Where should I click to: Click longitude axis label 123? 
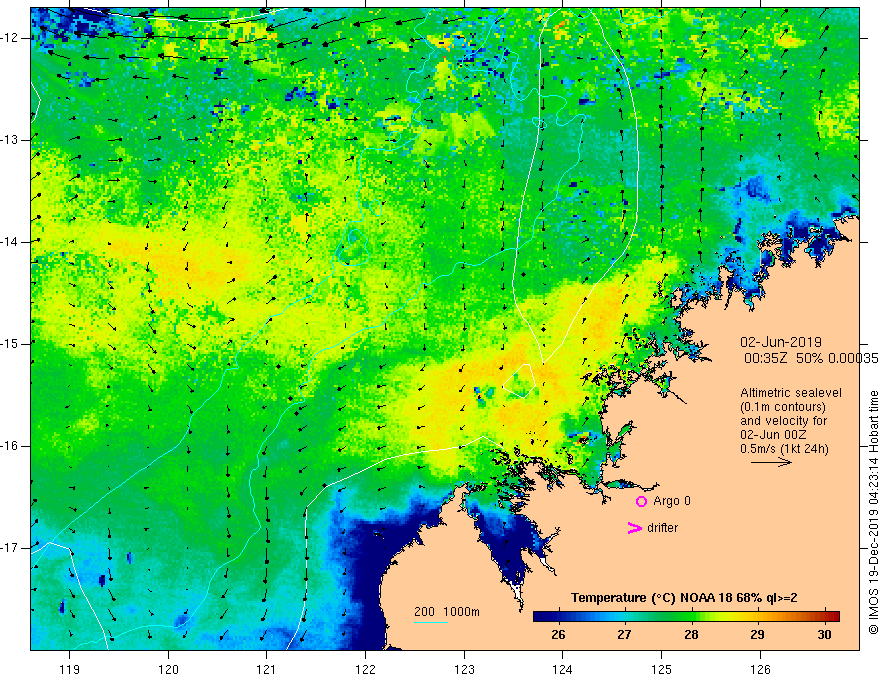point(464,669)
